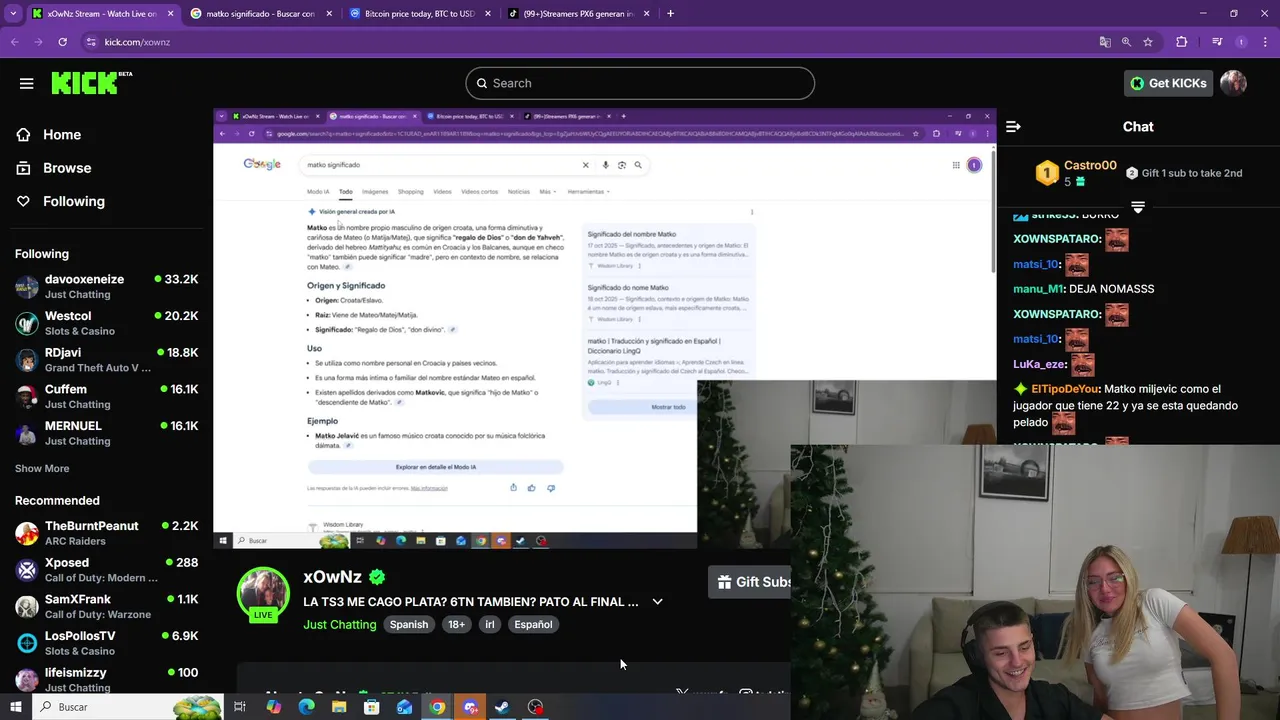Select the Just Chatting category link

click(x=340, y=624)
